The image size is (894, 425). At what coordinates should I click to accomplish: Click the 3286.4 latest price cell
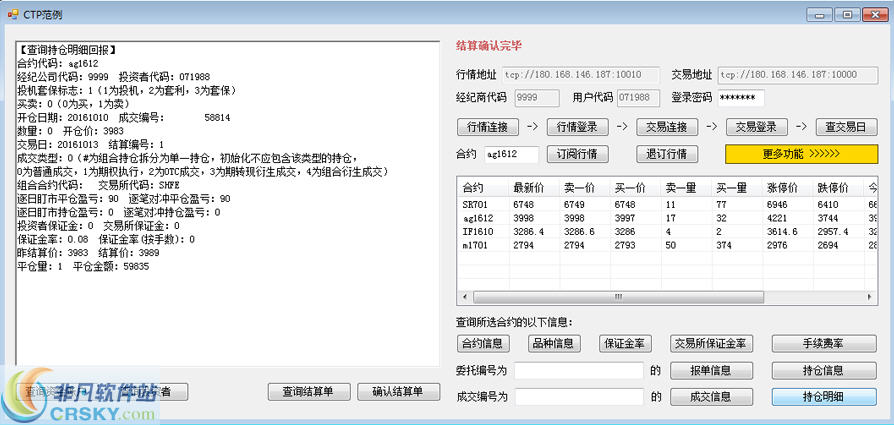pos(534,232)
